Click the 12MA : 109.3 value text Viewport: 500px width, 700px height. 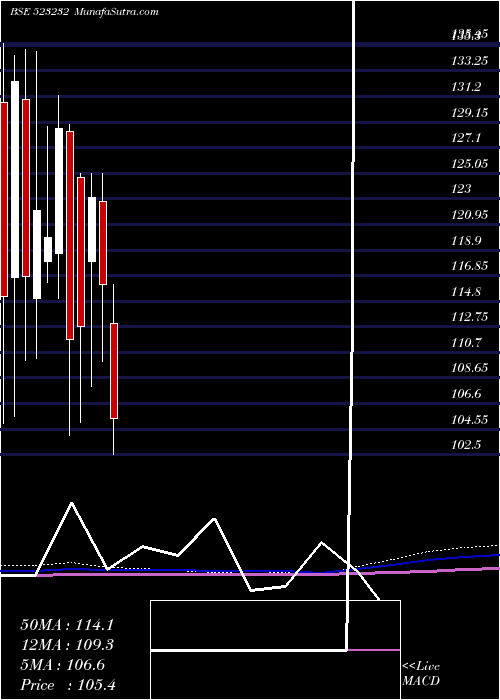67,645
